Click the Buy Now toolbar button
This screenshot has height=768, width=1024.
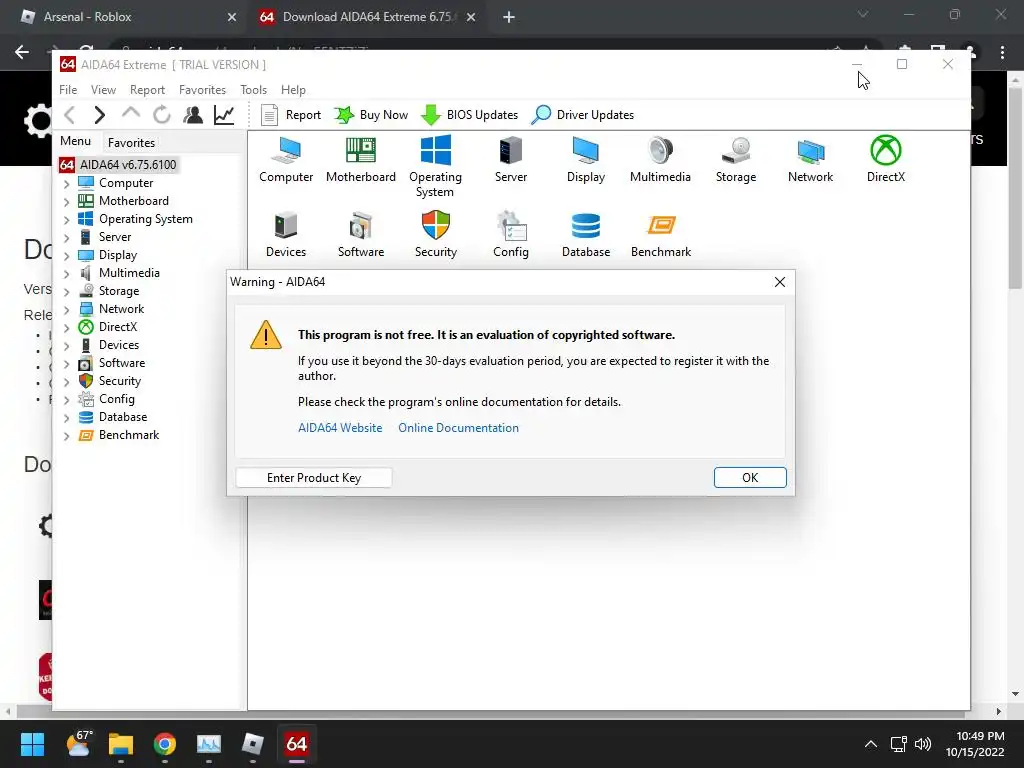[x=371, y=115]
